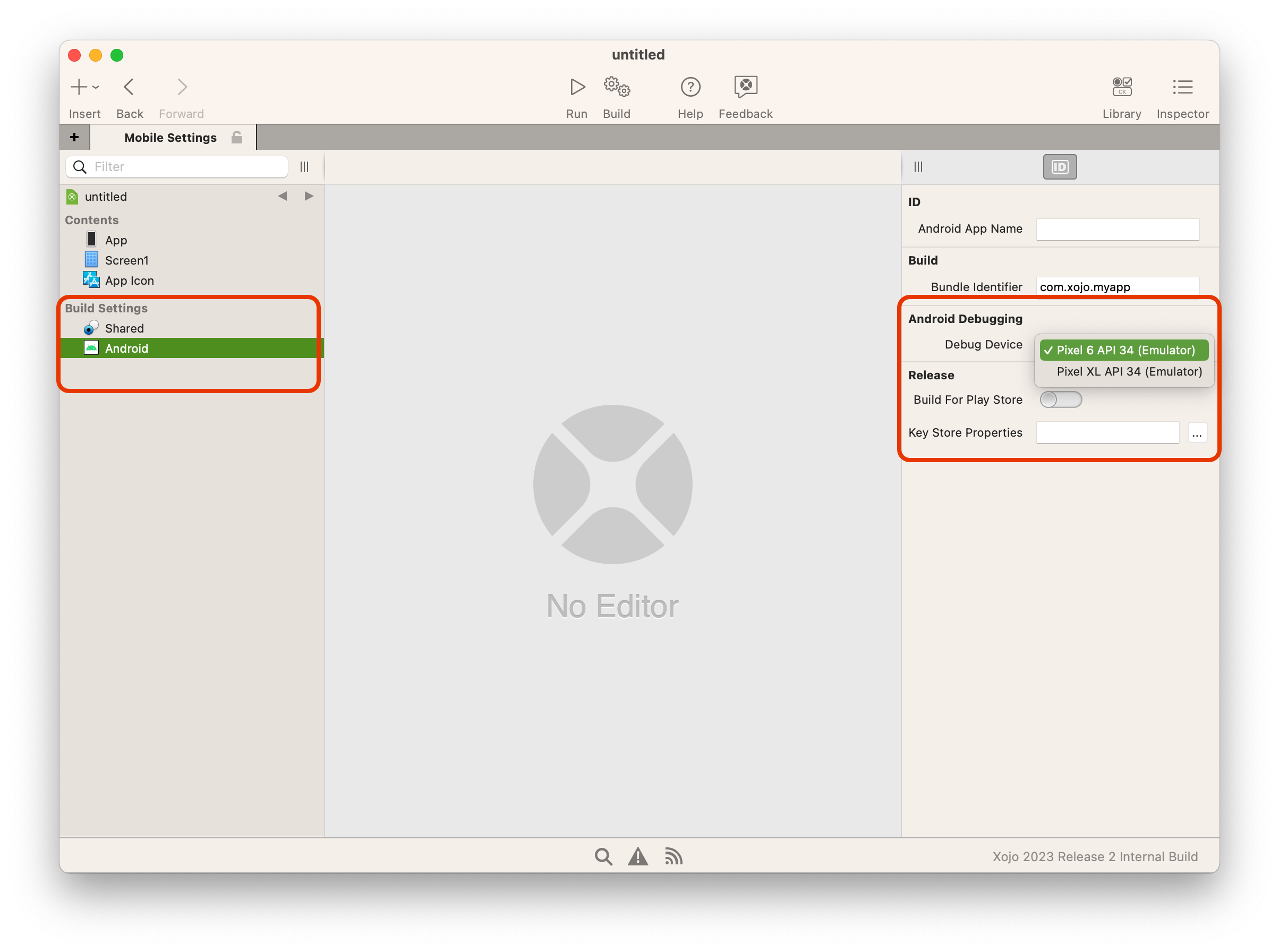Click the Debug Device label
Screen dimensions: 1279x952
pyautogui.click(x=983, y=345)
